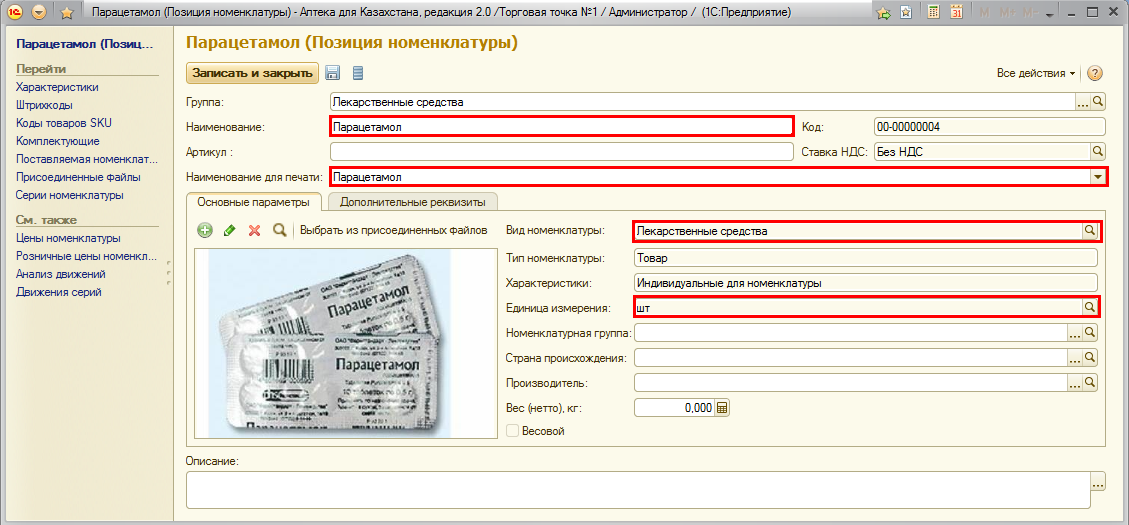The height and width of the screenshot is (525, 1129).
Task: Switch to Дополнительные реквизиты tab
Action: pos(412,202)
